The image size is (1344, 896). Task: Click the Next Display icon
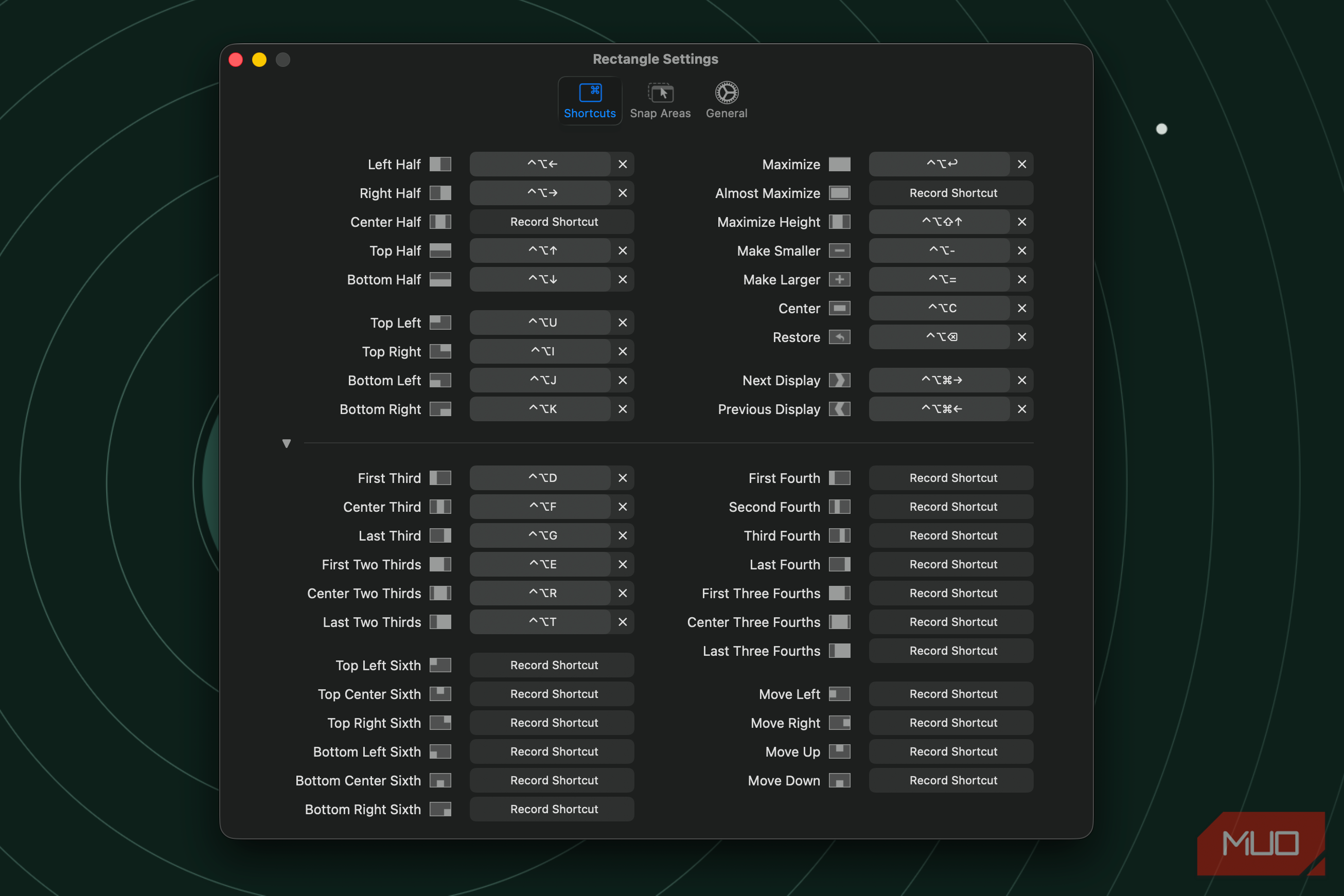pyautogui.click(x=839, y=381)
